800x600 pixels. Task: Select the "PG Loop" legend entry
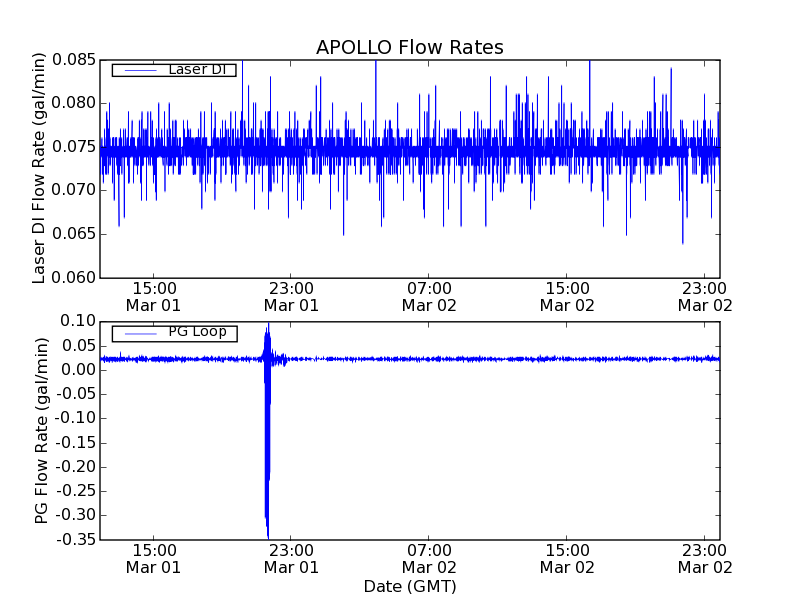(x=174, y=333)
